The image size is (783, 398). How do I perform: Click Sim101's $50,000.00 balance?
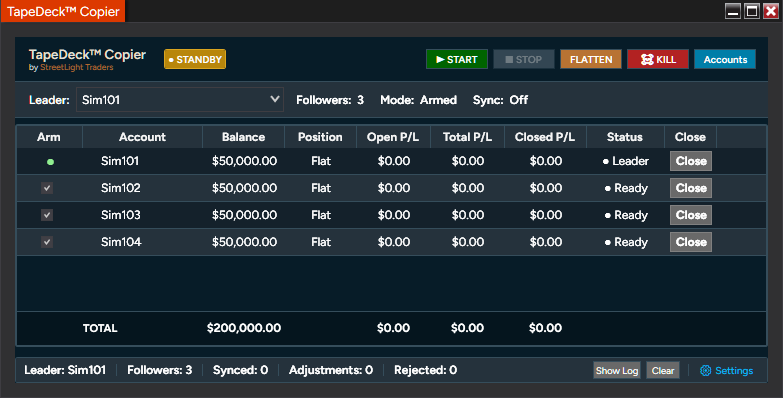[x=244, y=161]
